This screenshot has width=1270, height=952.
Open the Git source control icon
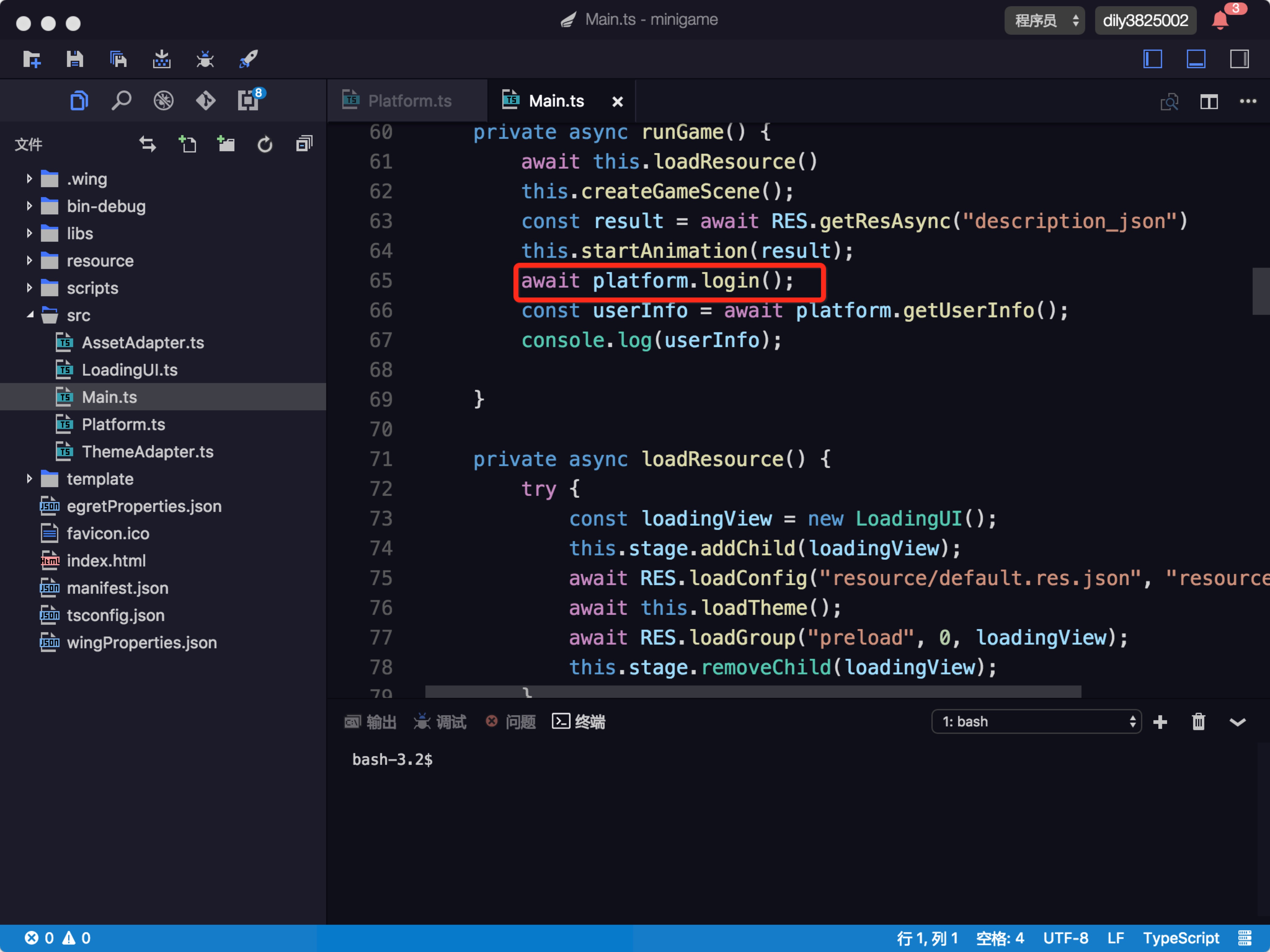click(206, 101)
